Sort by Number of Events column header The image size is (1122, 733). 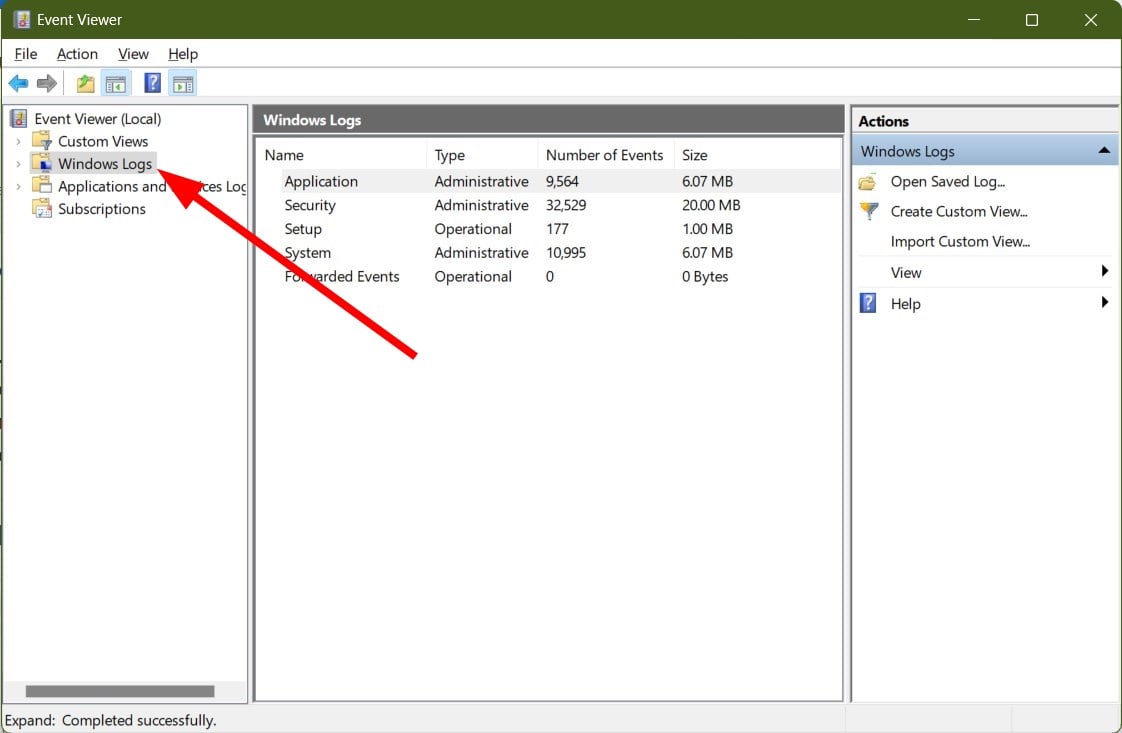point(605,155)
